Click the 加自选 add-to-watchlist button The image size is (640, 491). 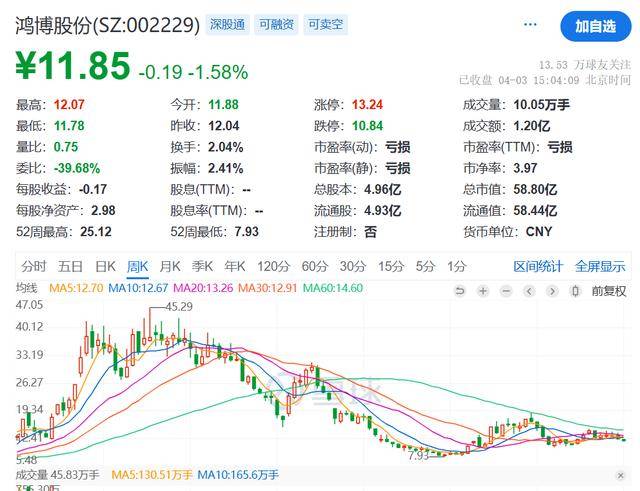pyautogui.click(x=596, y=27)
